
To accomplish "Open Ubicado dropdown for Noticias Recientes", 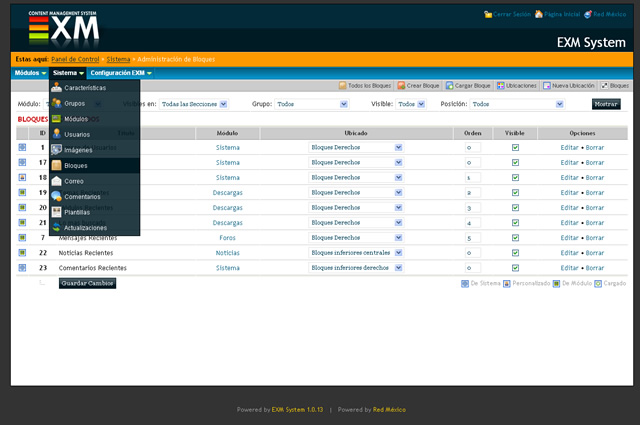I will (356, 253).
